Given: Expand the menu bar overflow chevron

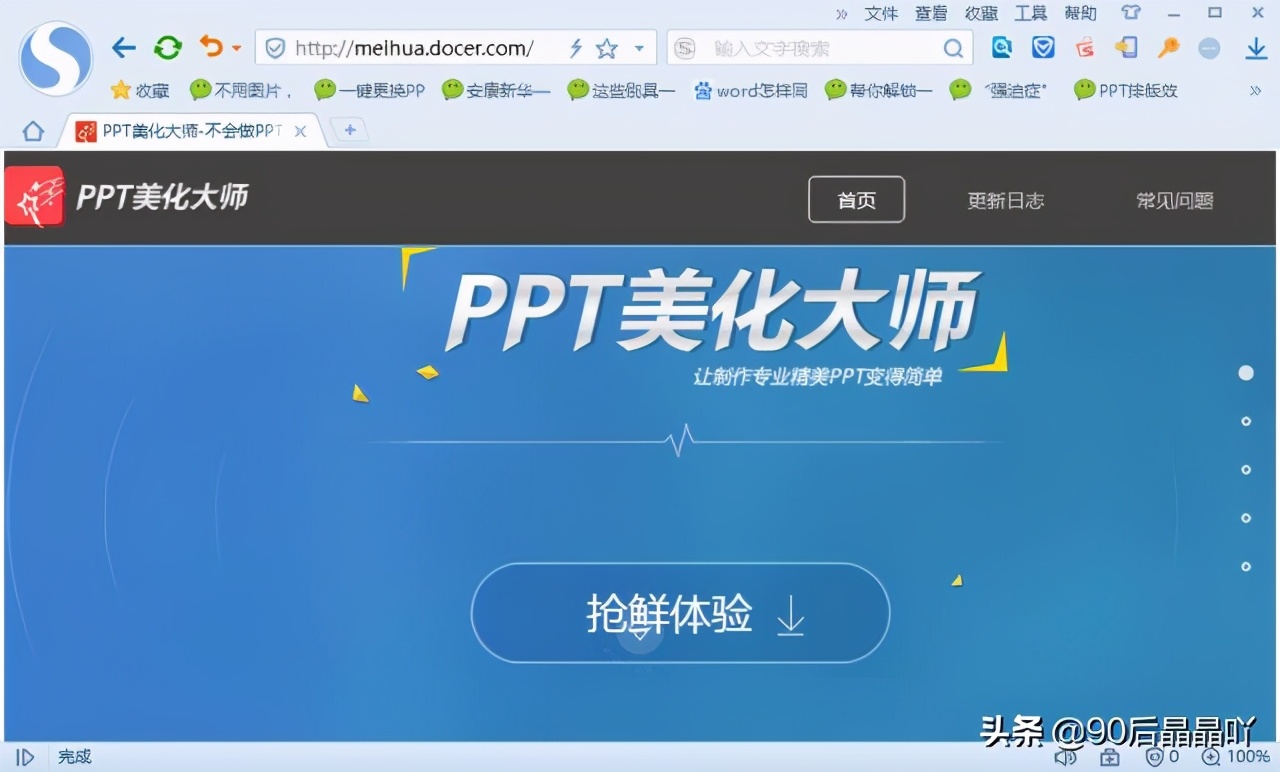Looking at the screenshot, I should click(842, 13).
